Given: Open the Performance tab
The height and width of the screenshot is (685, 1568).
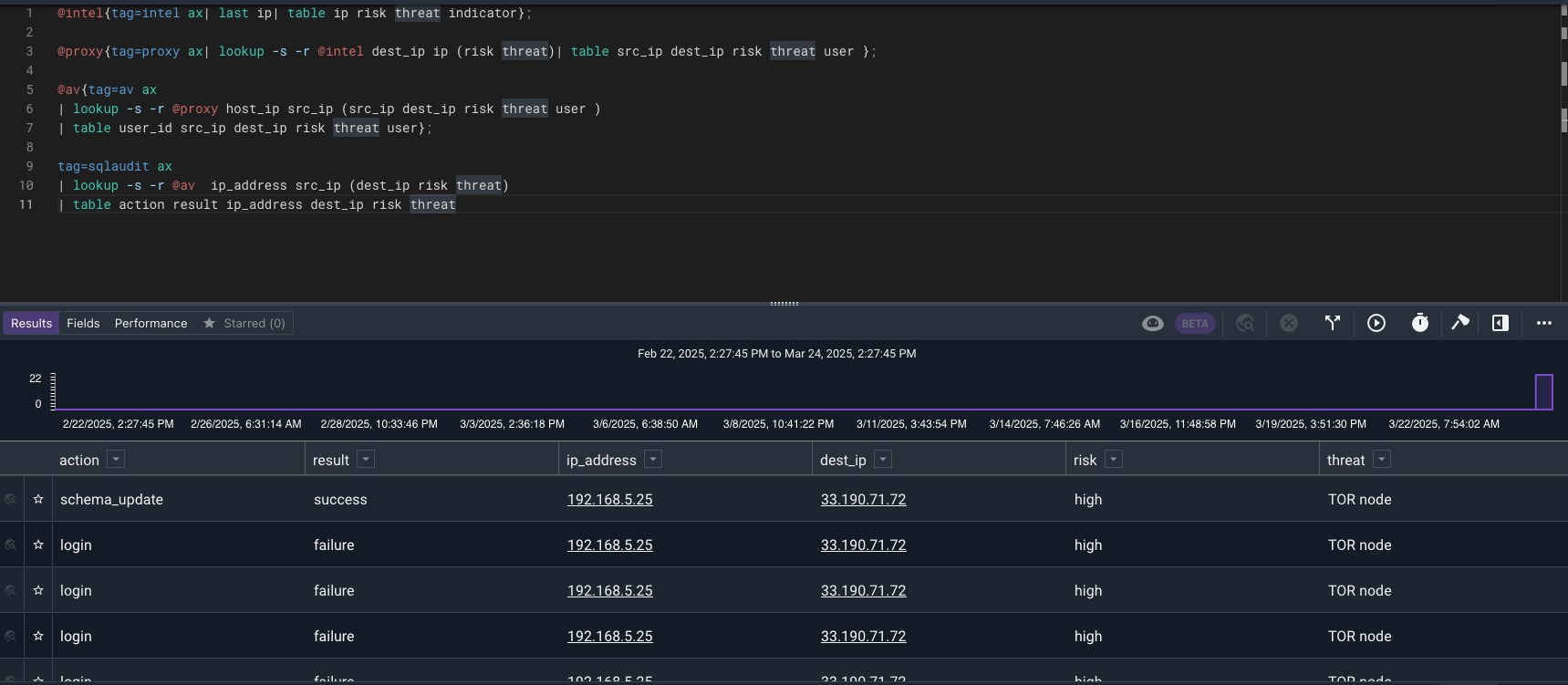Looking at the screenshot, I should pos(151,323).
